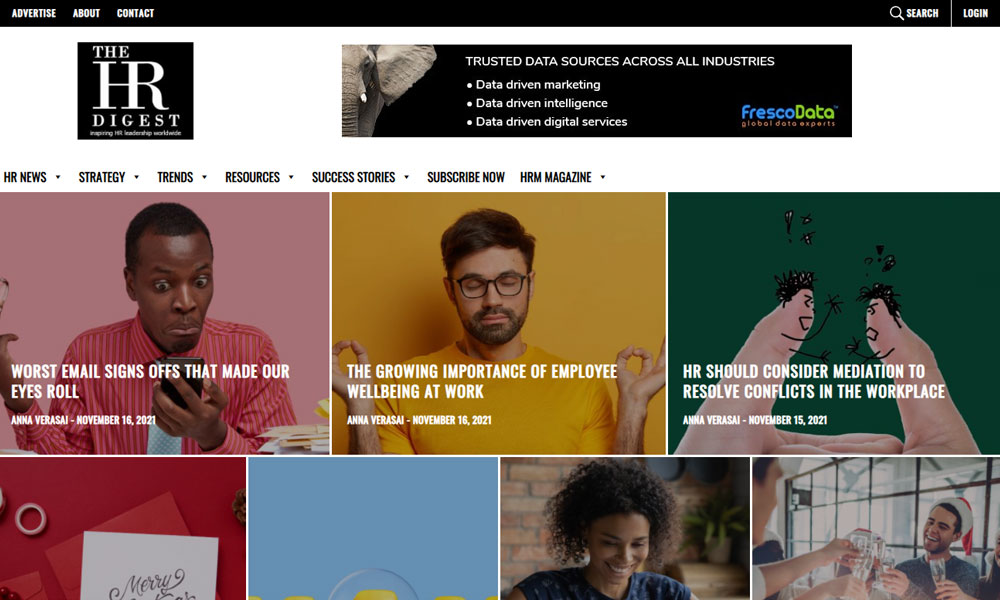Expand the HR News dropdown arrow
This screenshot has height=600, width=1000.
pyautogui.click(x=58, y=177)
